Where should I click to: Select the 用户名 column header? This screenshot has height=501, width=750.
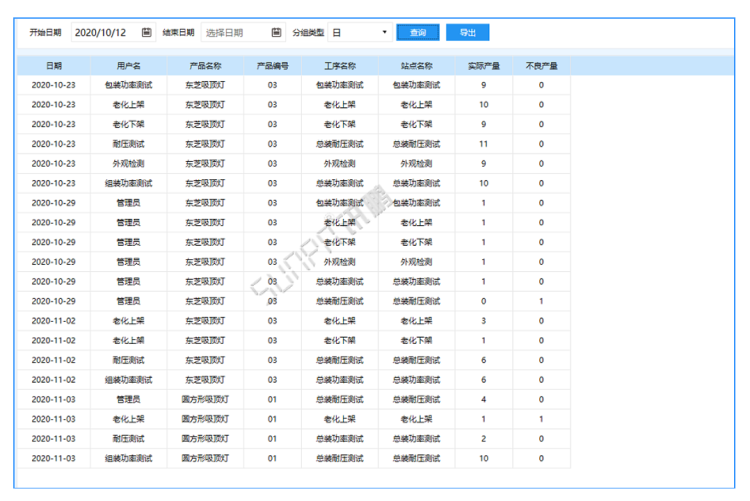click(128, 65)
